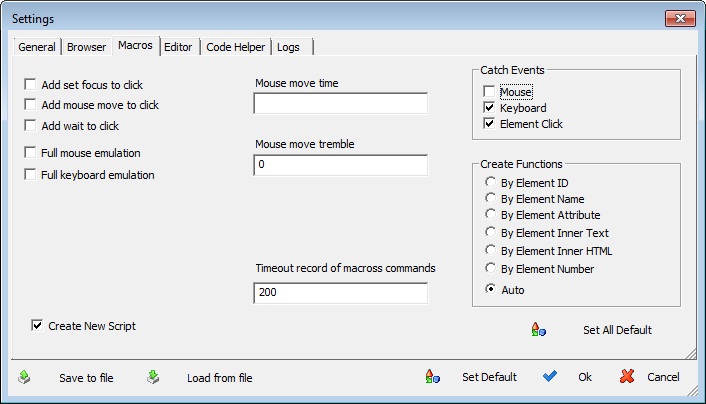Click Cancel button text

point(663,377)
